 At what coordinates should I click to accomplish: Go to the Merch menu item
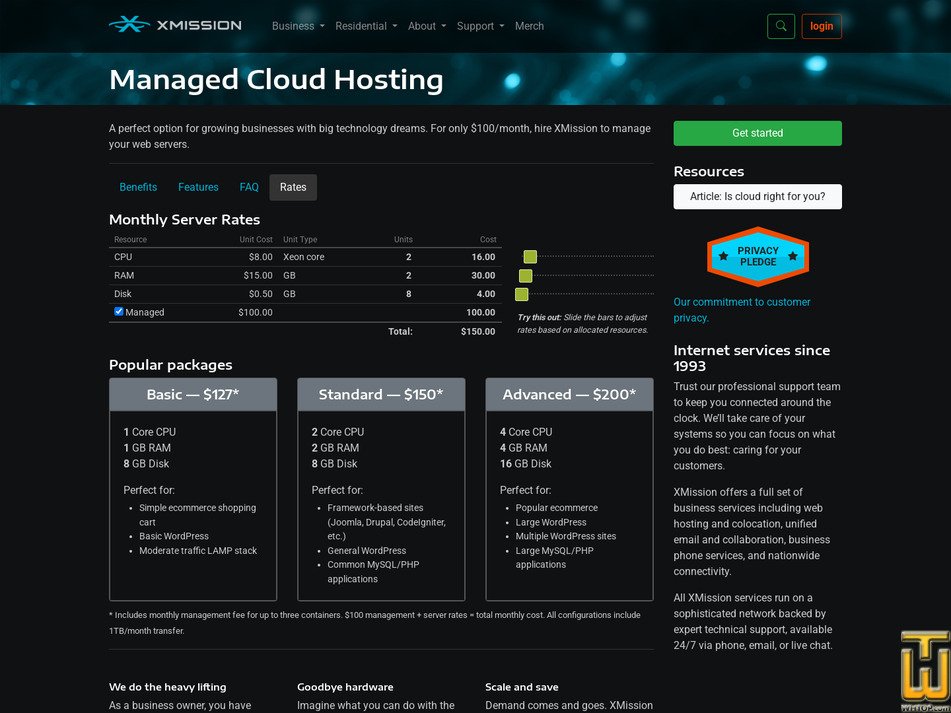point(529,26)
